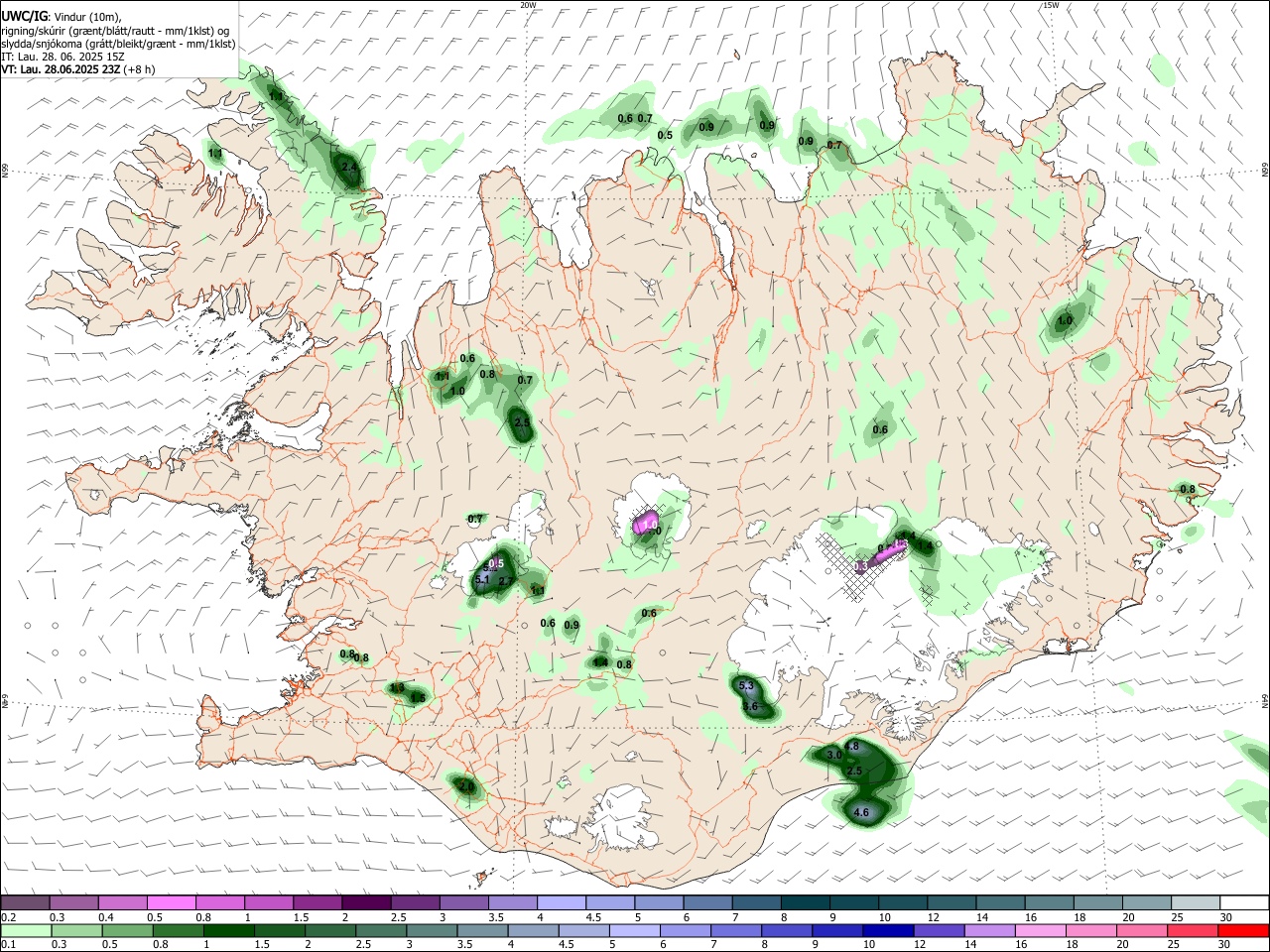Click the bright red rain swatch labelled 30
Viewport: 1270px width, 952px height.
1242,930
